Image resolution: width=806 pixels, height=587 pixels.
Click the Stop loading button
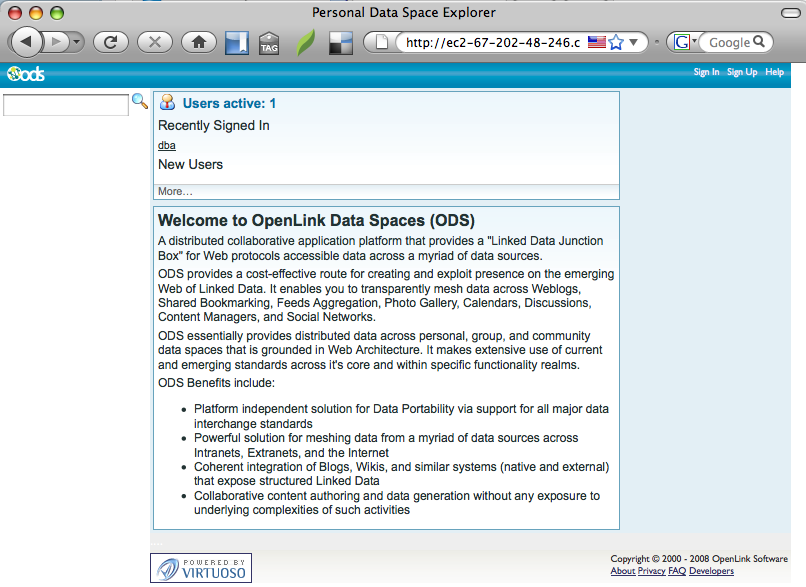tap(154, 42)
